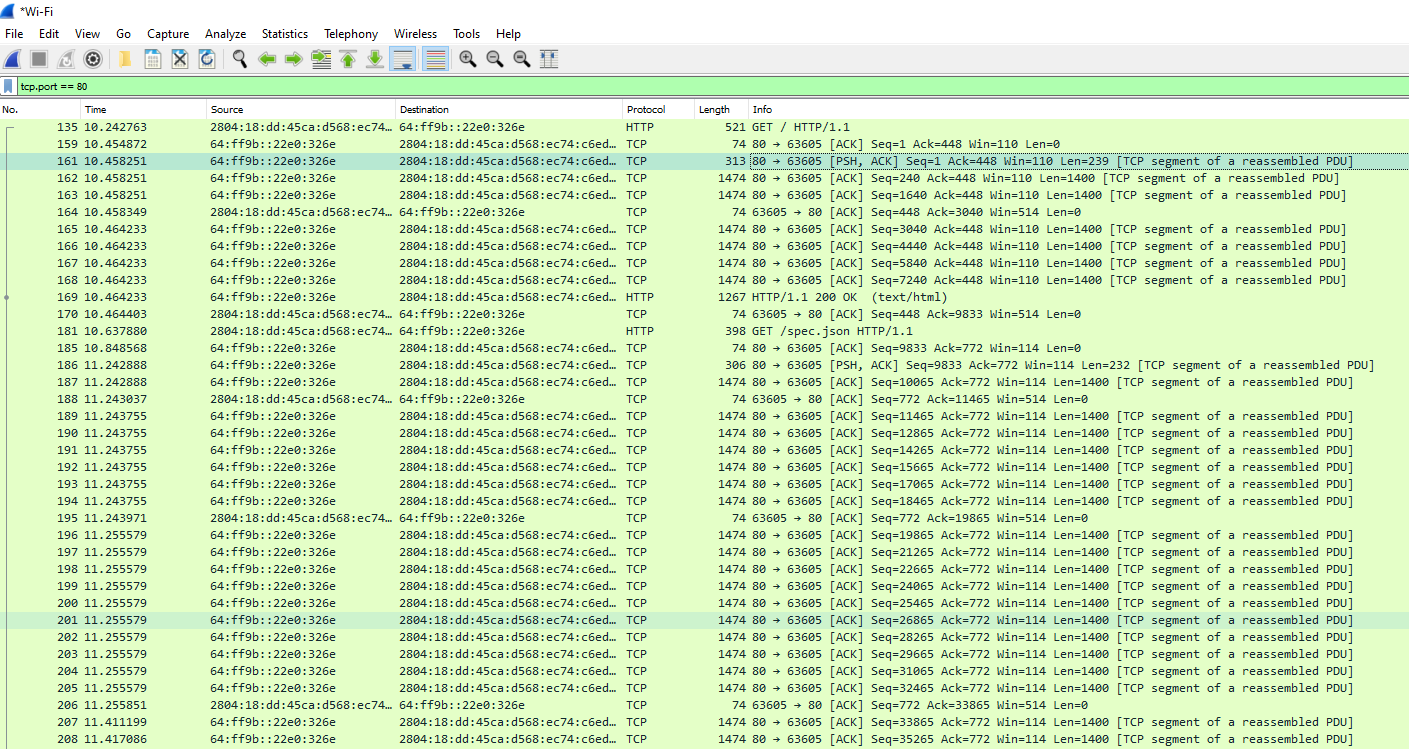Jump to the last packet
This screenshot has height=749, width=1409.
tap(373, 58)
